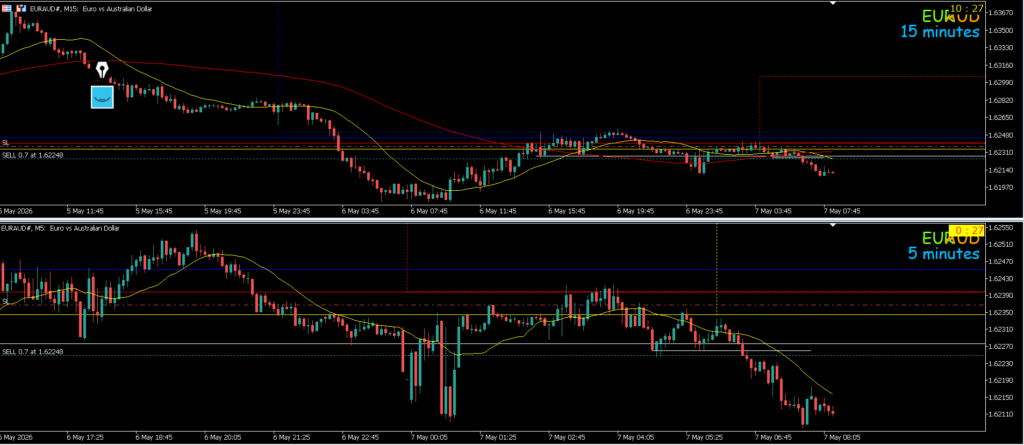Click the SL level label on M15 chart
This screenshot has width=1024, height=445.
(5, 142)
